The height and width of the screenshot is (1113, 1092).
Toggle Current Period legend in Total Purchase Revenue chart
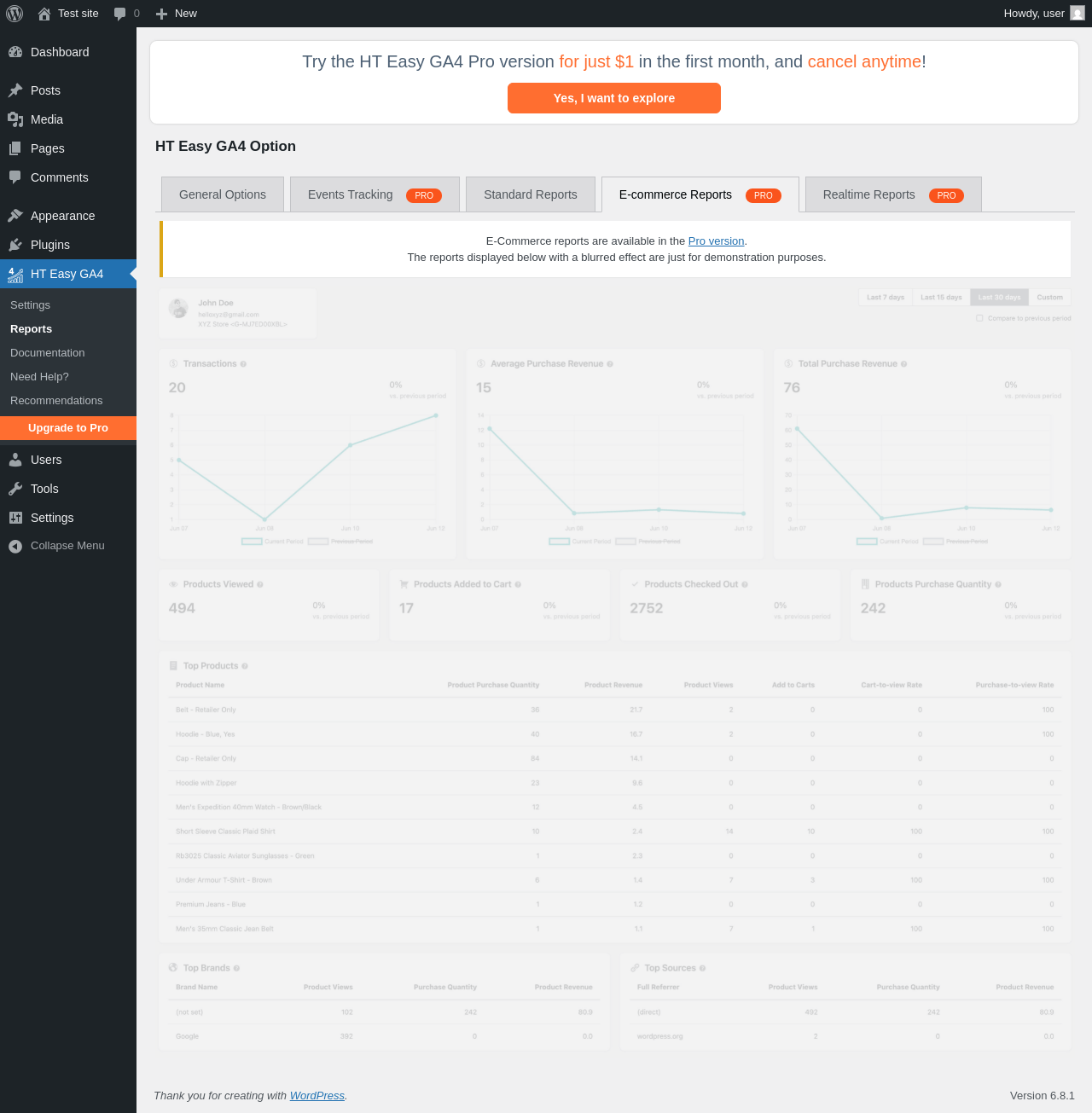tap(887, 542)
